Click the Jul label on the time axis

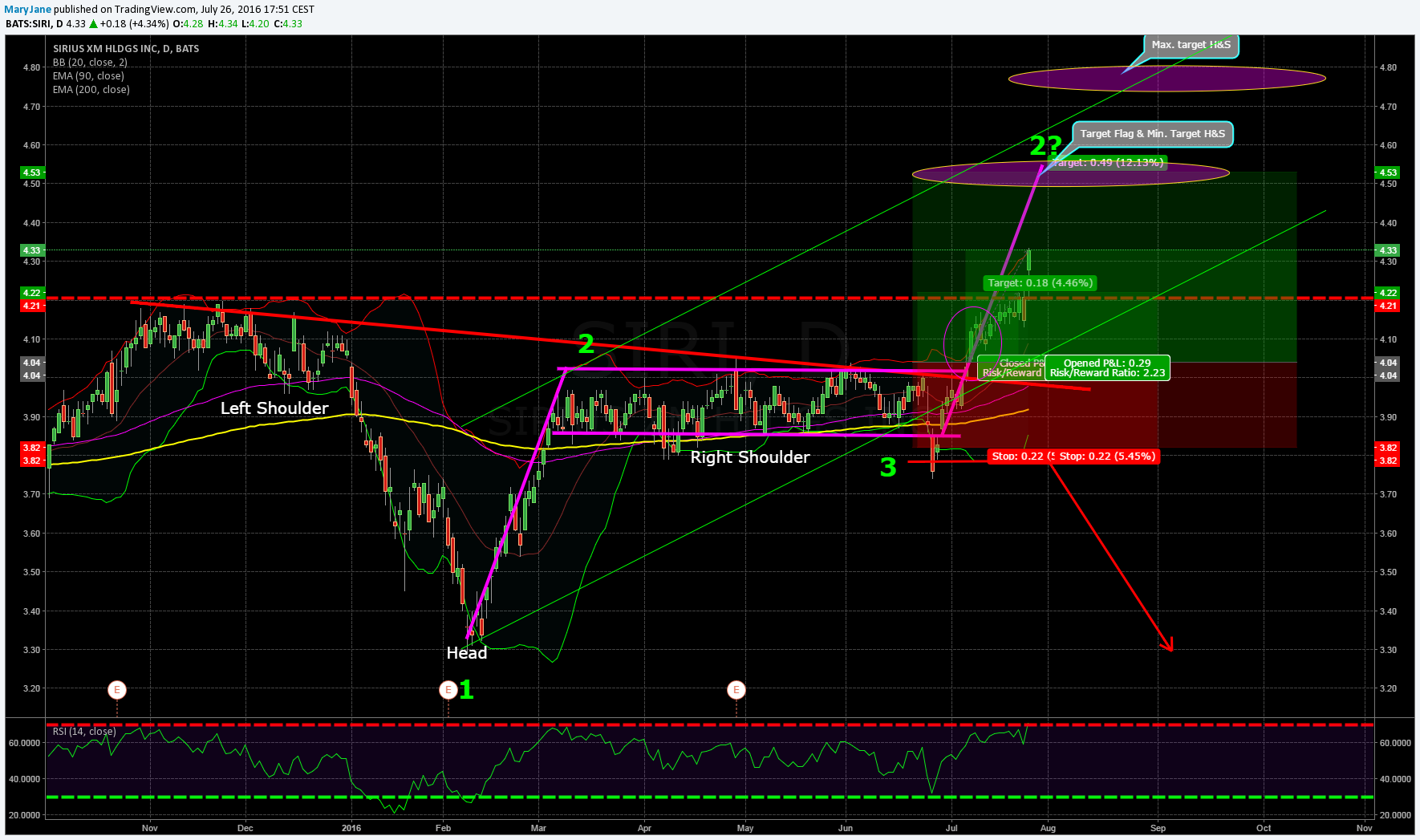click(951, 828)
